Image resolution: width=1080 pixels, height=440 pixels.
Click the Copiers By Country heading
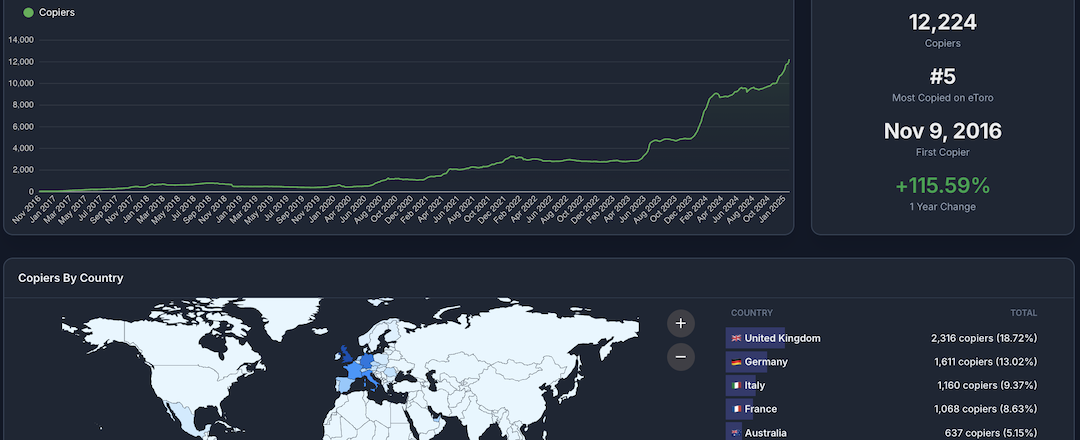point(70,278)
